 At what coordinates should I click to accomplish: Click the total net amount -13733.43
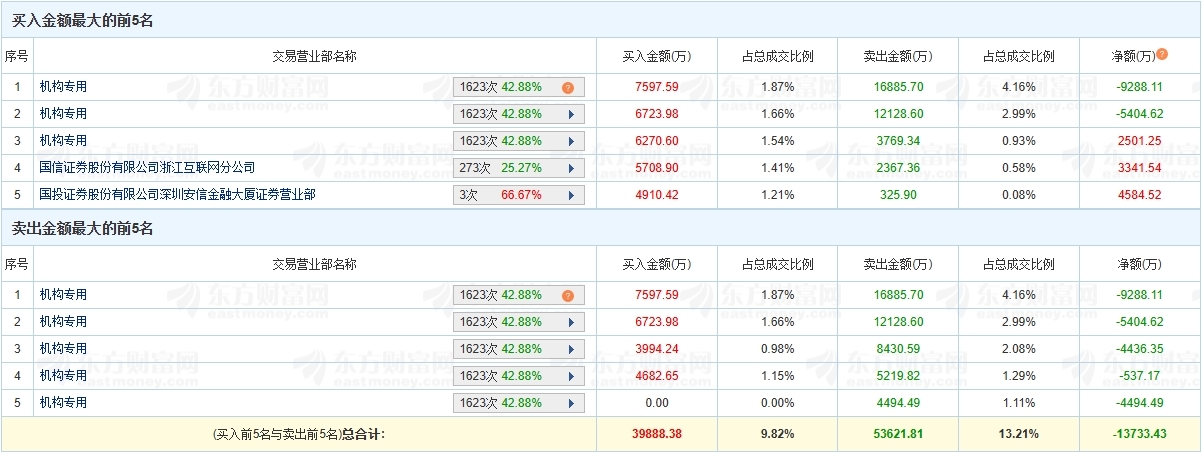coord(1140,434)
